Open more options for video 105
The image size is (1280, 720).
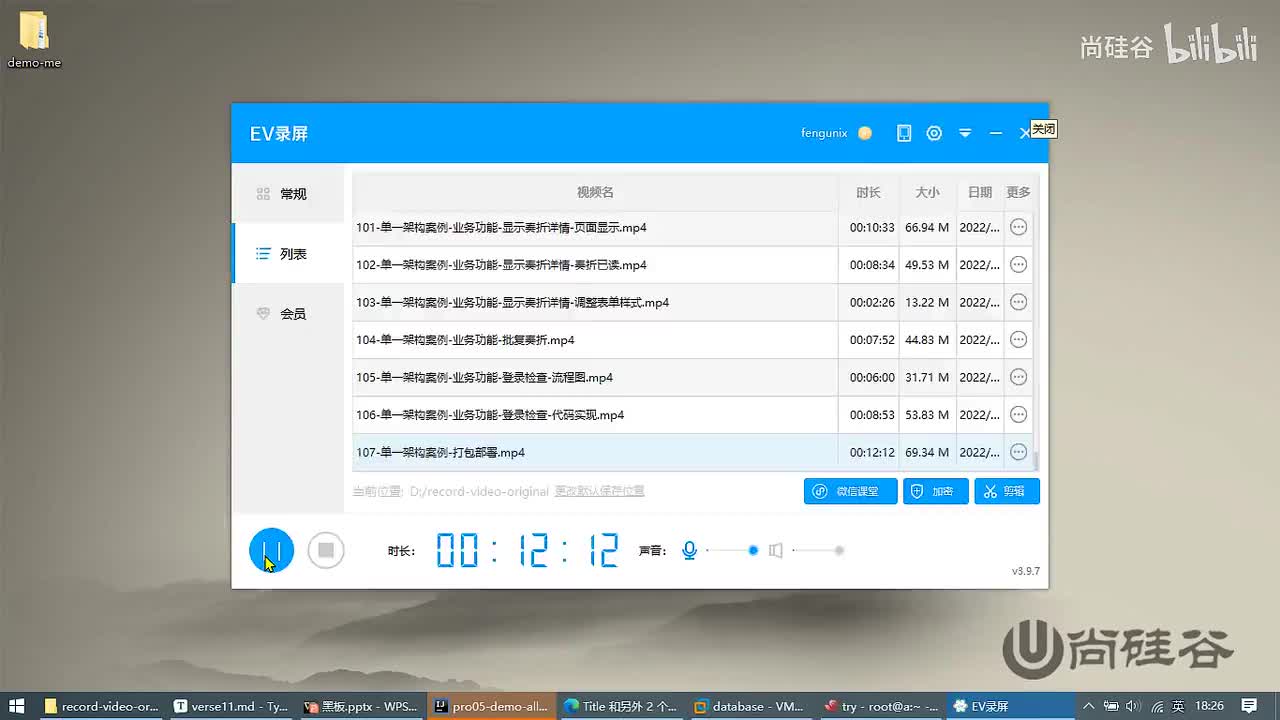(x=1019, y=377)
